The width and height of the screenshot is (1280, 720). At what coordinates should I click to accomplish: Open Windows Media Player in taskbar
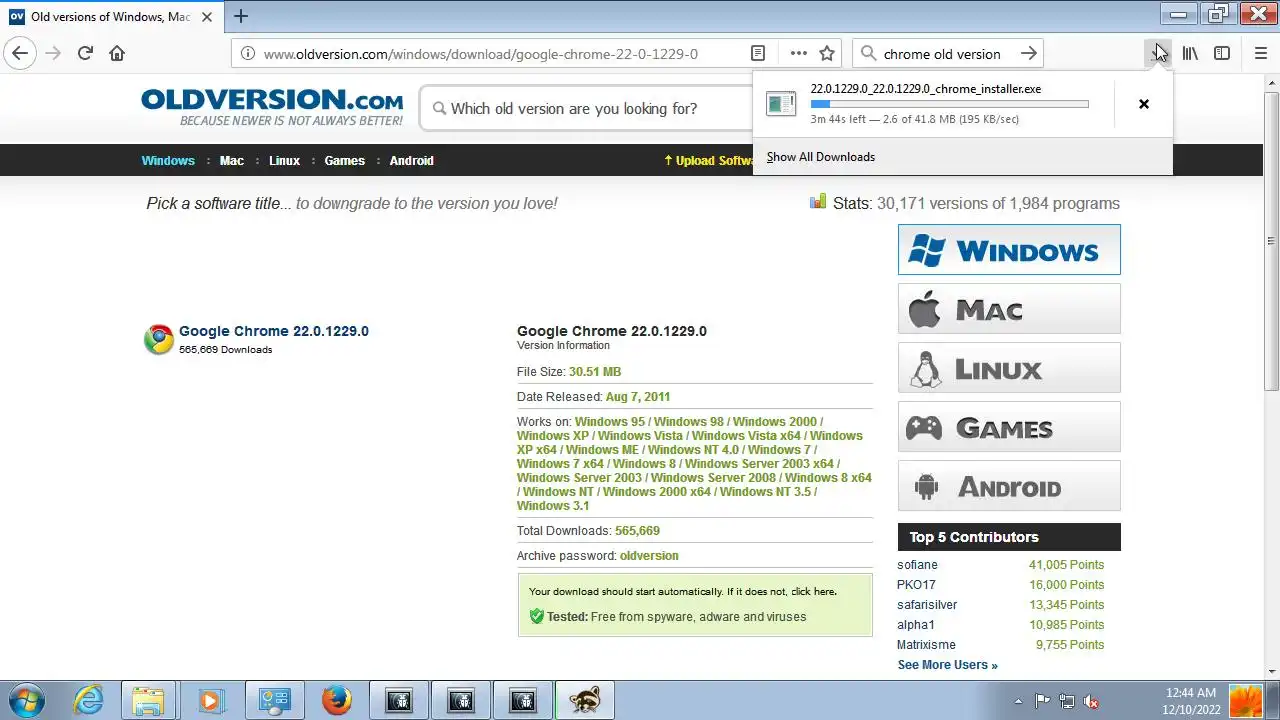[x=211, y=700]
